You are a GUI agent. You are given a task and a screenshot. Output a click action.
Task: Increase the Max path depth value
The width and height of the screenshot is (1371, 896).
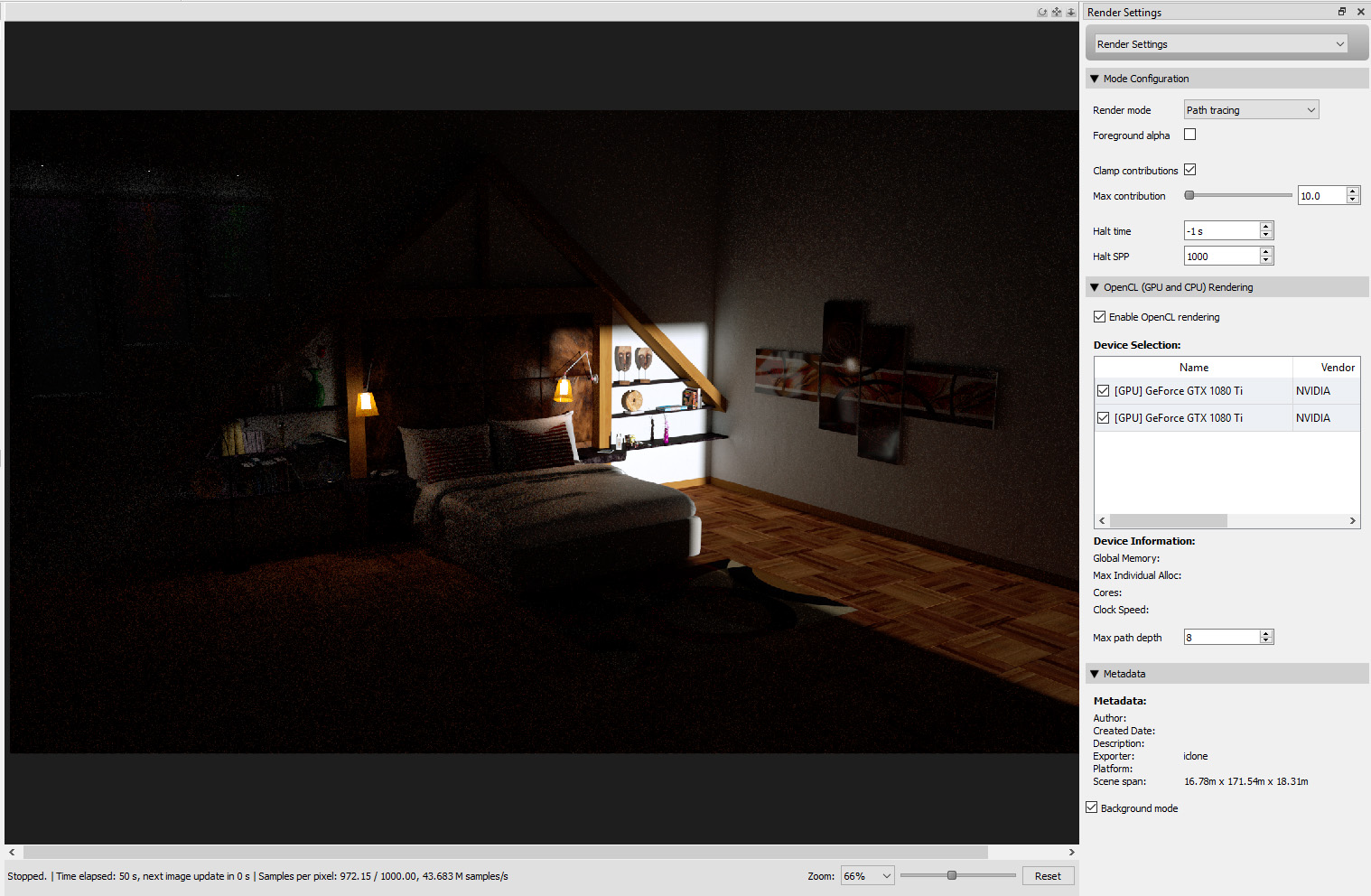(1266, 633)
